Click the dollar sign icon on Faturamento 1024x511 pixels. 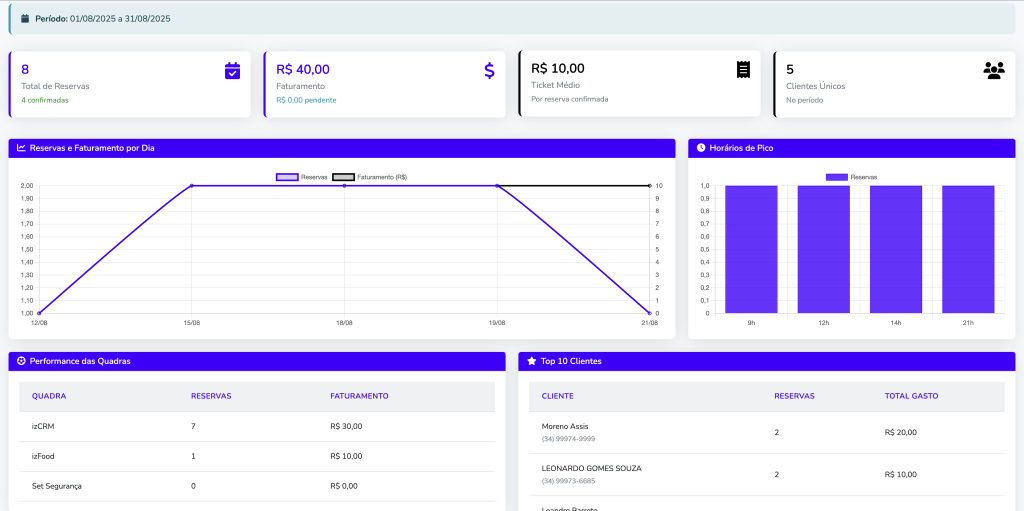tap(489, 70)
